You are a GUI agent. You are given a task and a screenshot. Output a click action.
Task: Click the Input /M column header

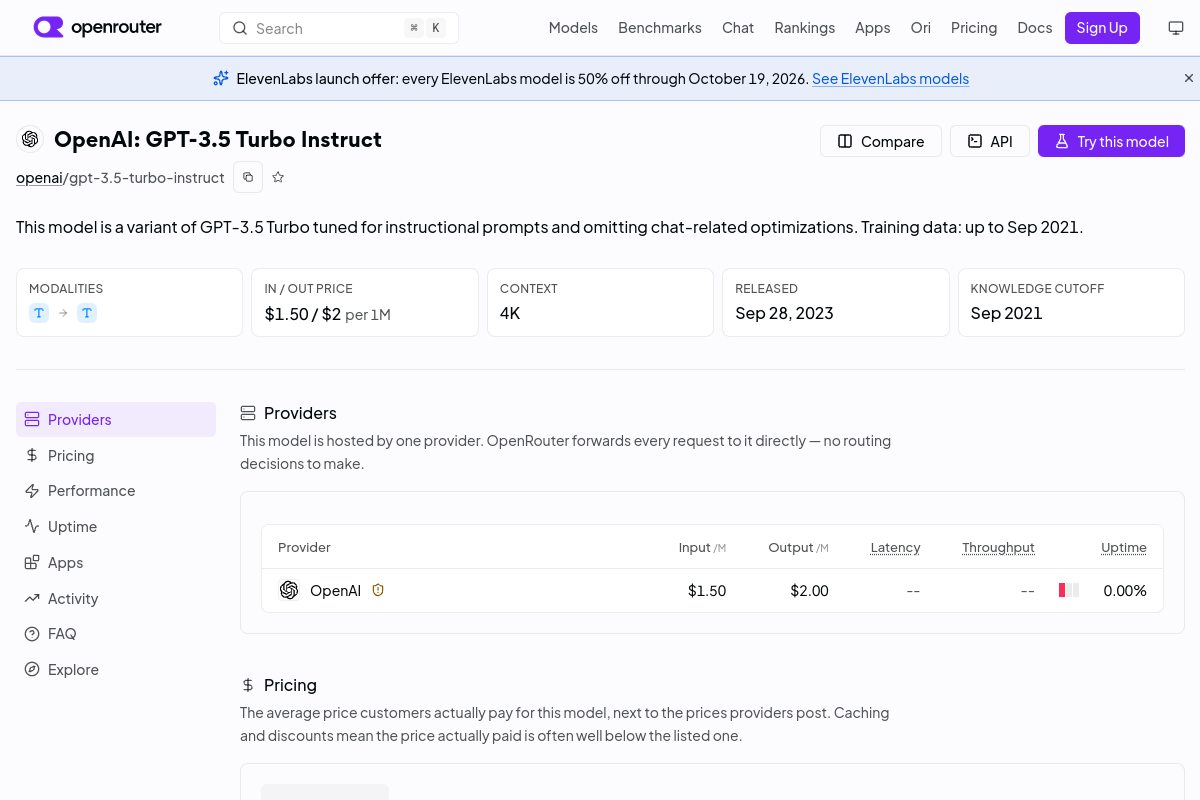[702, 547]
